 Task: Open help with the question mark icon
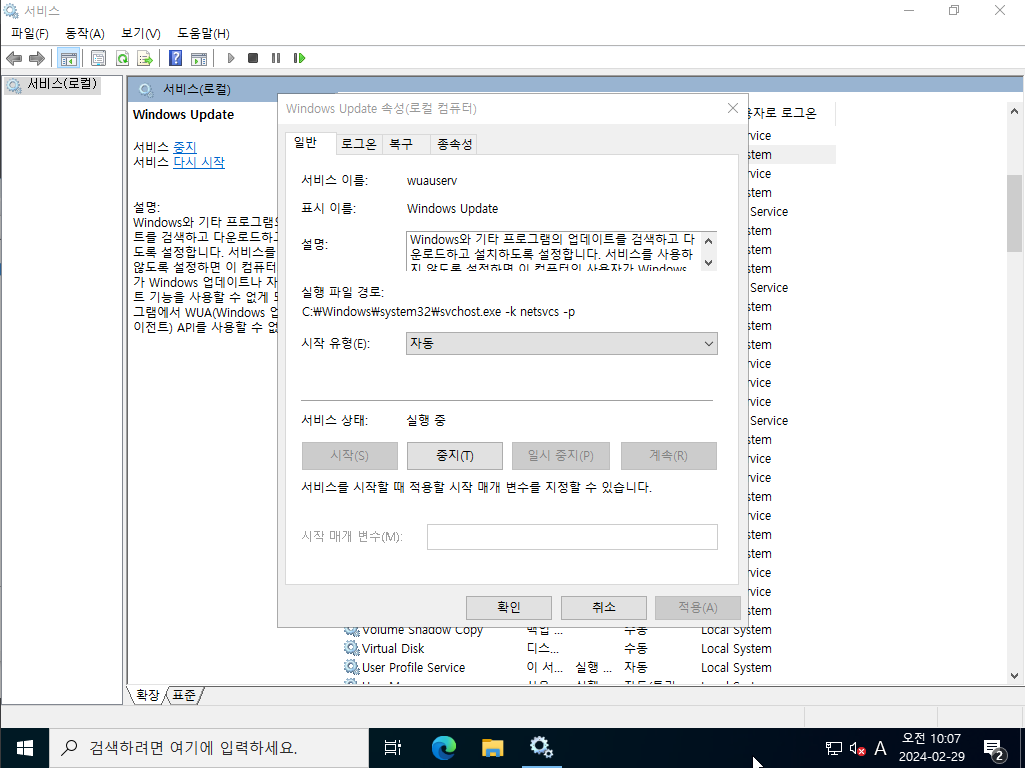pos(175,58)
